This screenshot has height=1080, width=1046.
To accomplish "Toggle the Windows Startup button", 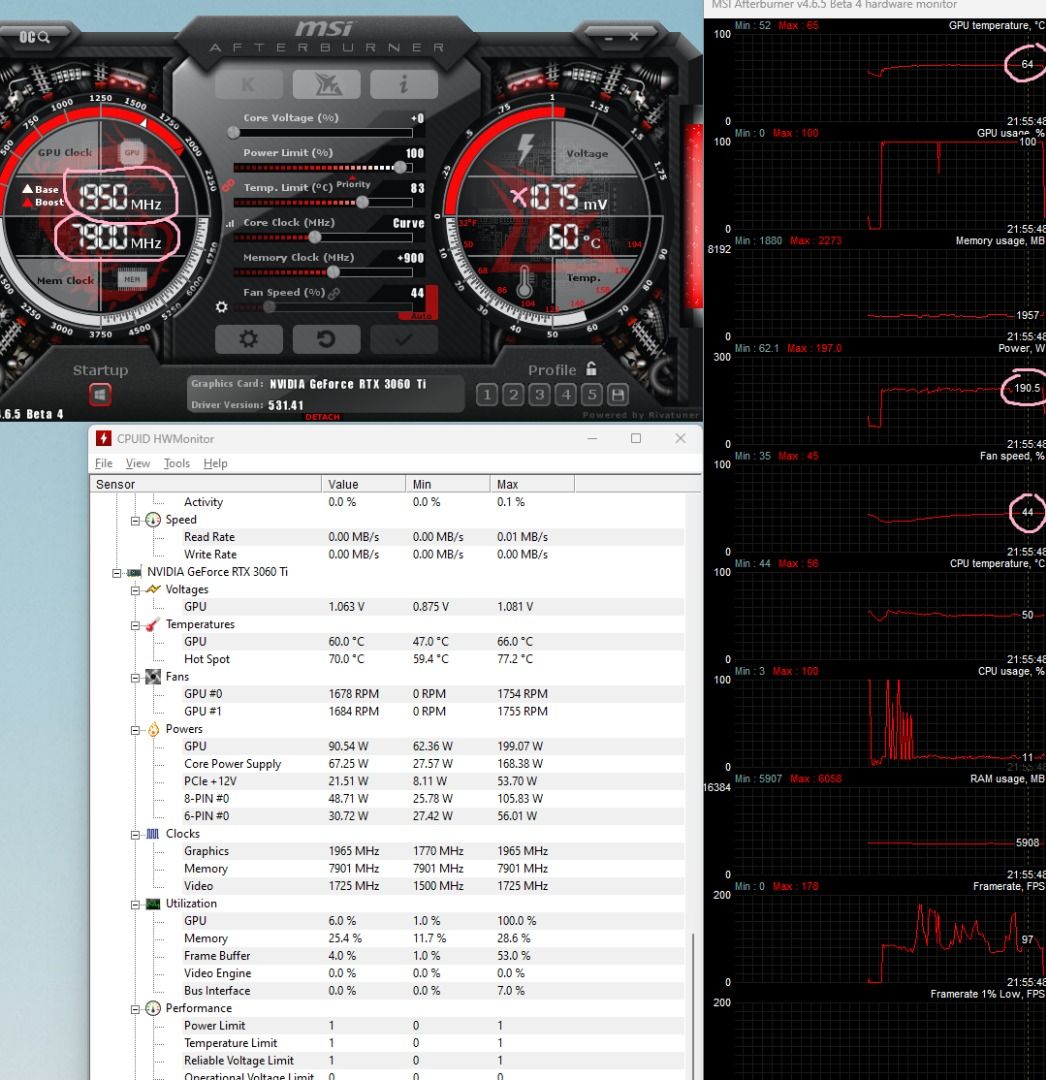I will [101, 395].
